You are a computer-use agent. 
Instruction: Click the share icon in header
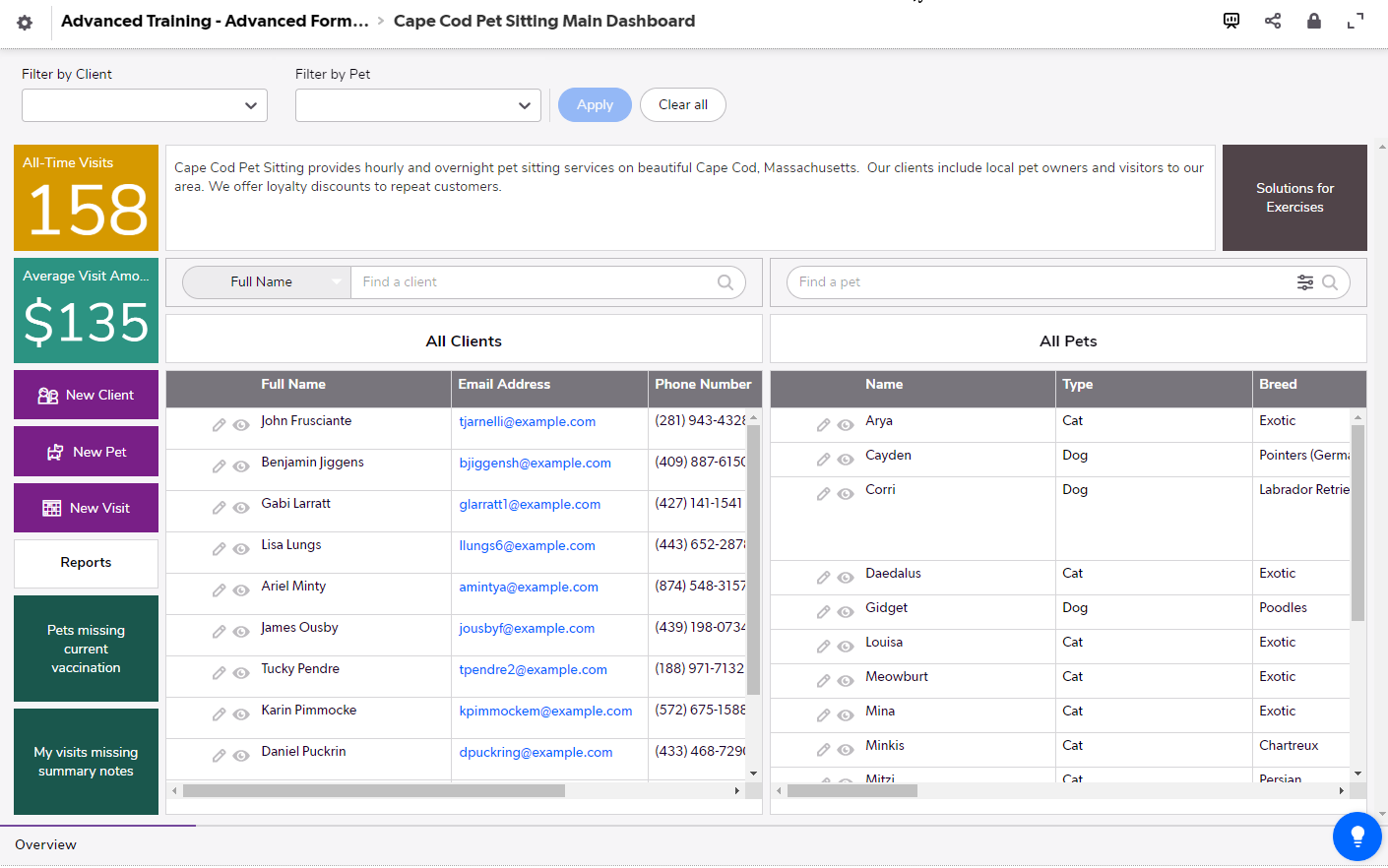(1273, 21)
